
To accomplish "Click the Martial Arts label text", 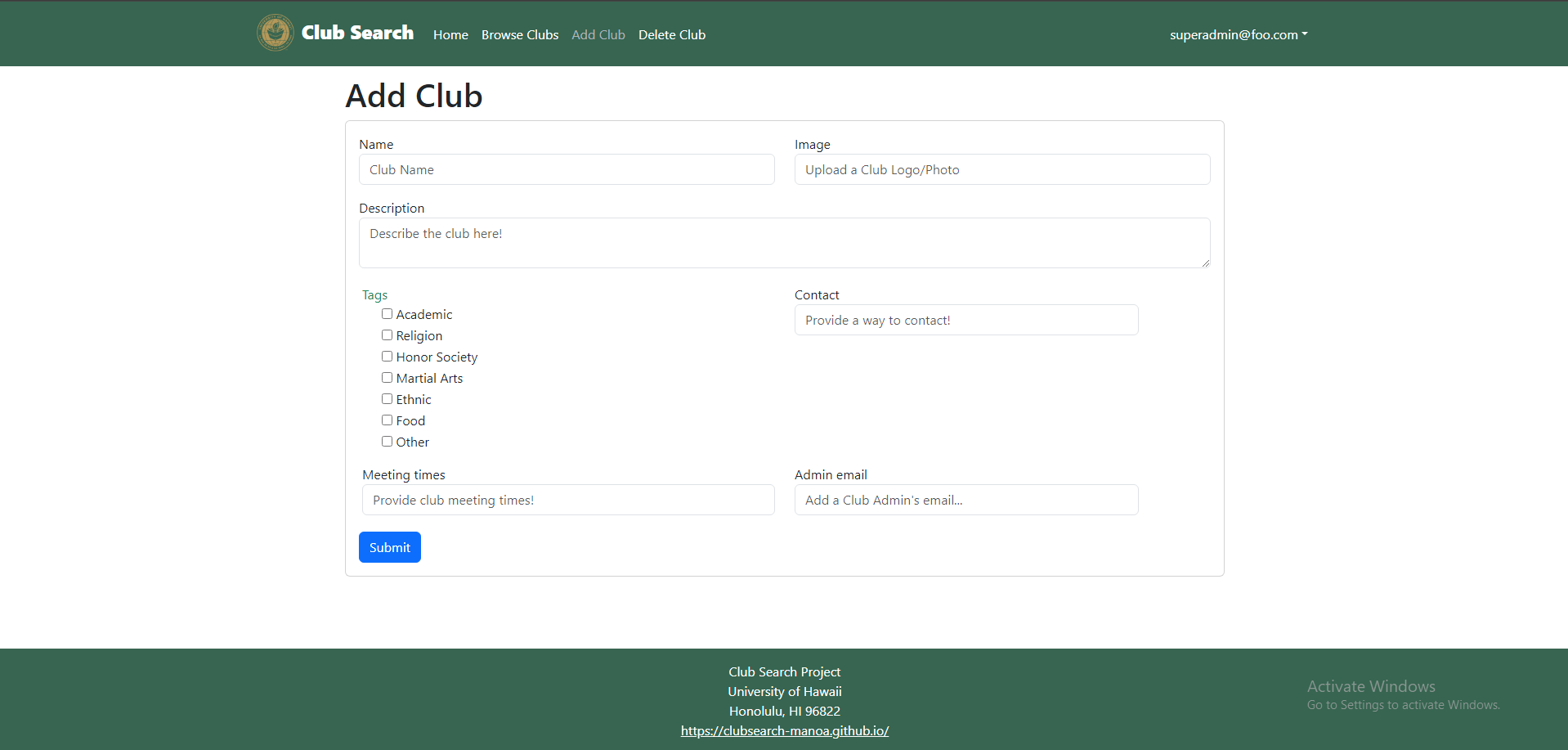I will (429, 378).
